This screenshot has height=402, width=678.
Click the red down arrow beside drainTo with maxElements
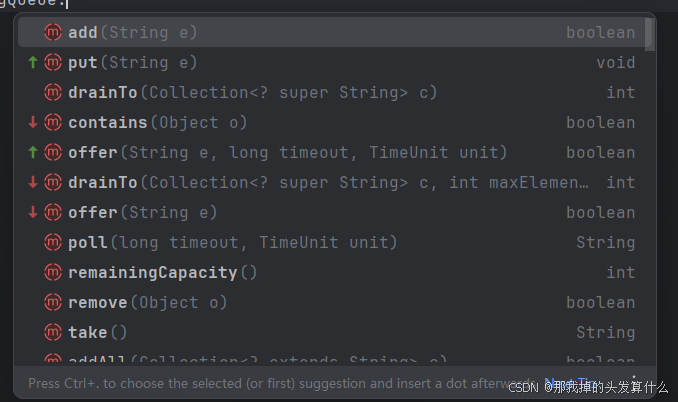point(33,182)
